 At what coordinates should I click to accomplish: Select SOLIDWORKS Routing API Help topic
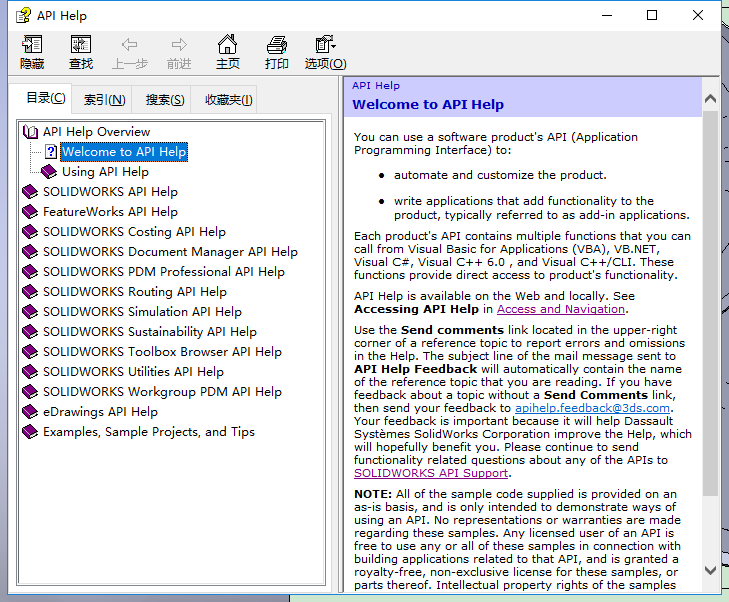(x=134, y=292)
